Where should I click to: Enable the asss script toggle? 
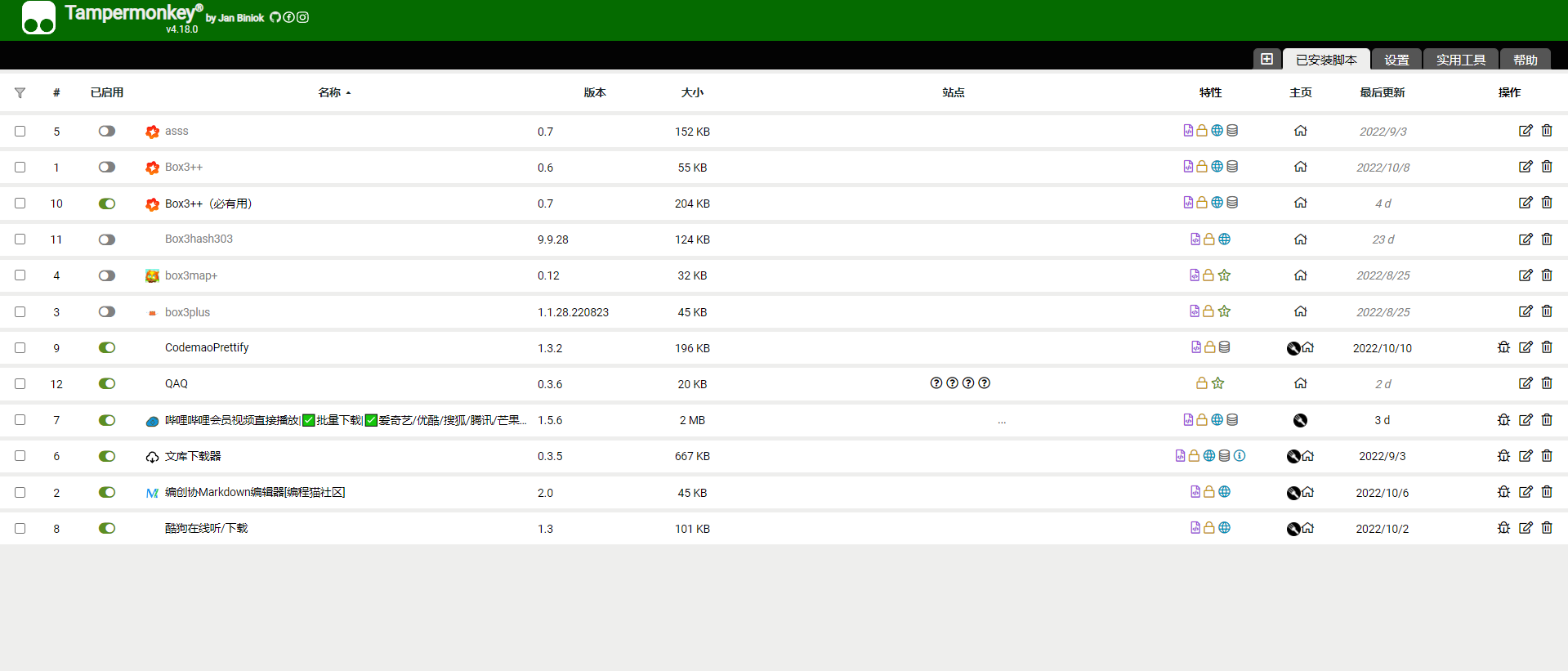pyautogui.click(x=107, y=131)
